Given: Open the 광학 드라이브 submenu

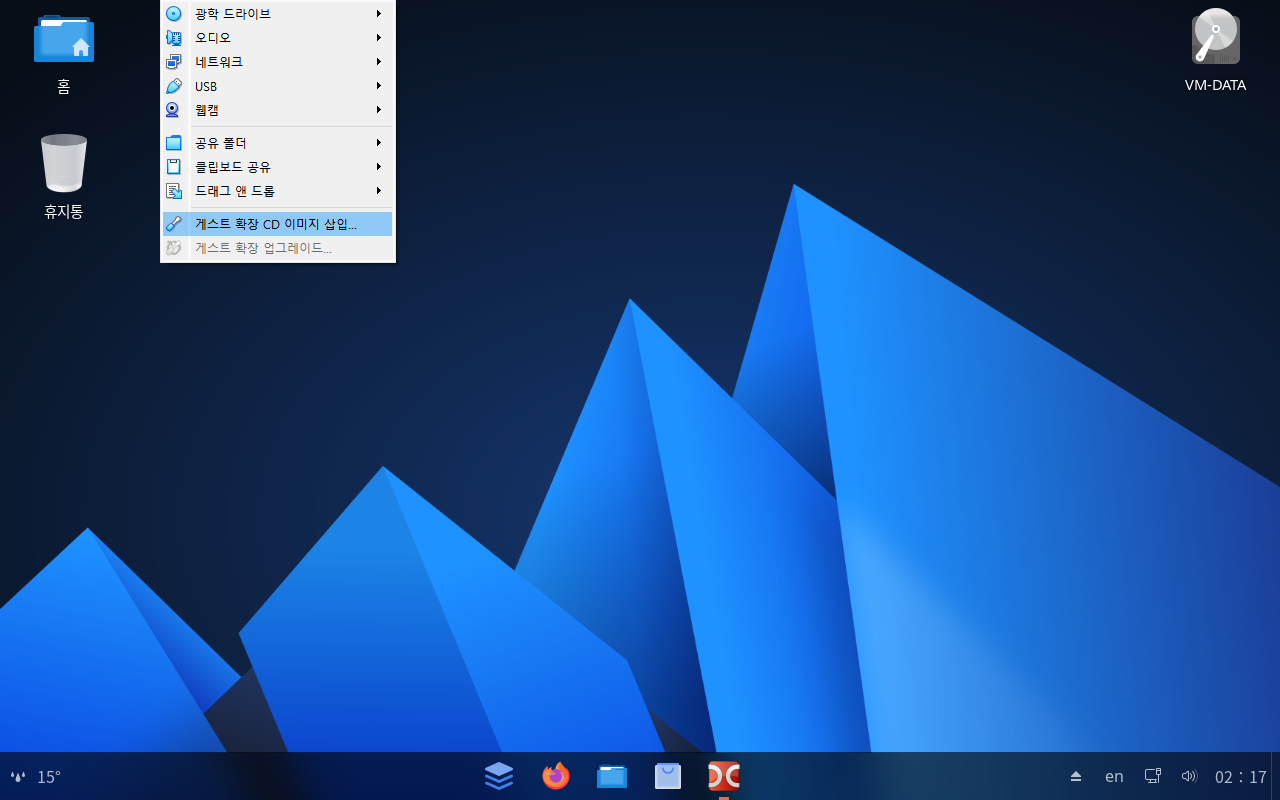Looking at the screenshot, I should pos(277,14).
